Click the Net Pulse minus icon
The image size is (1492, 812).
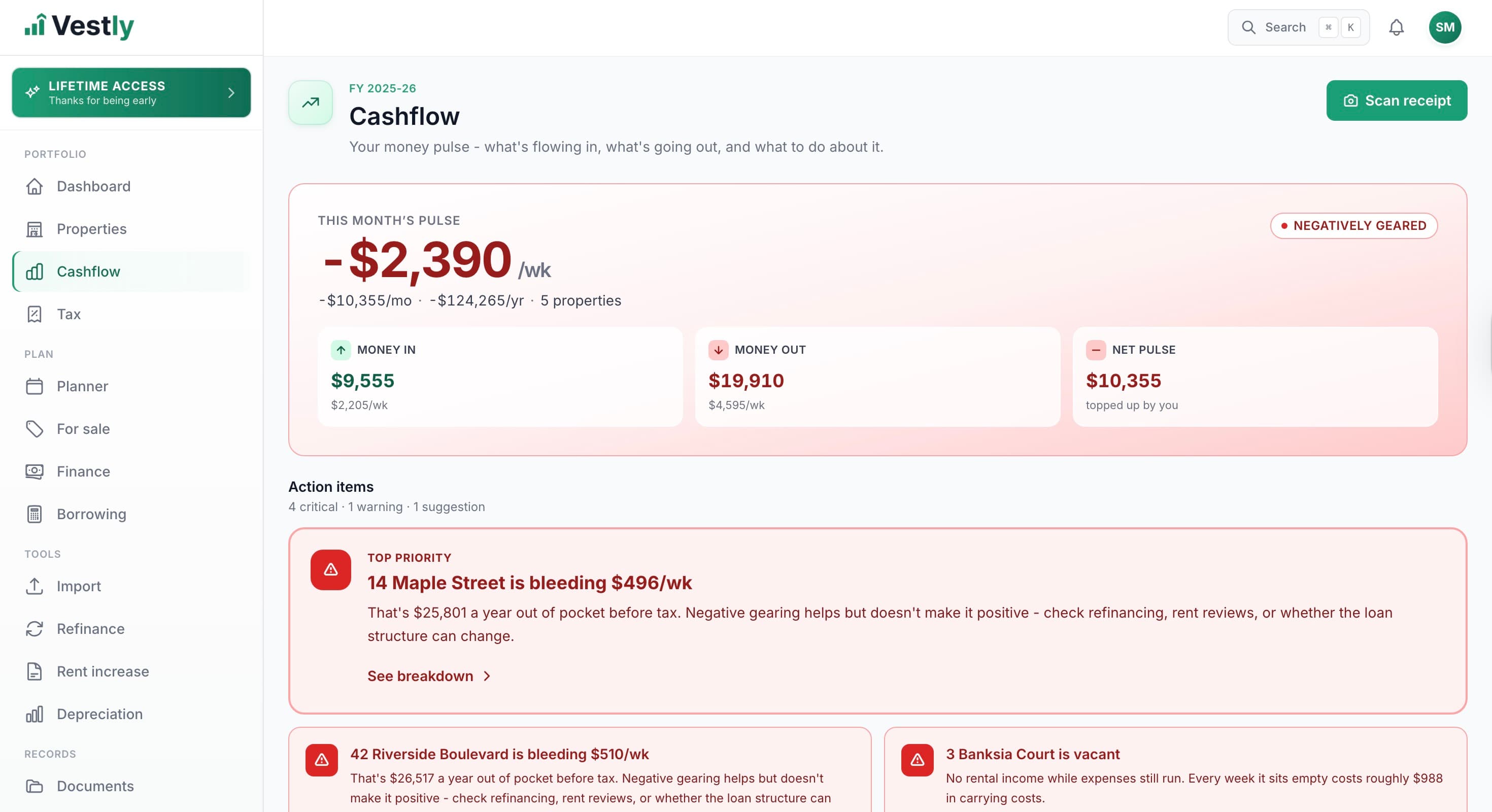coord(1096,350)
